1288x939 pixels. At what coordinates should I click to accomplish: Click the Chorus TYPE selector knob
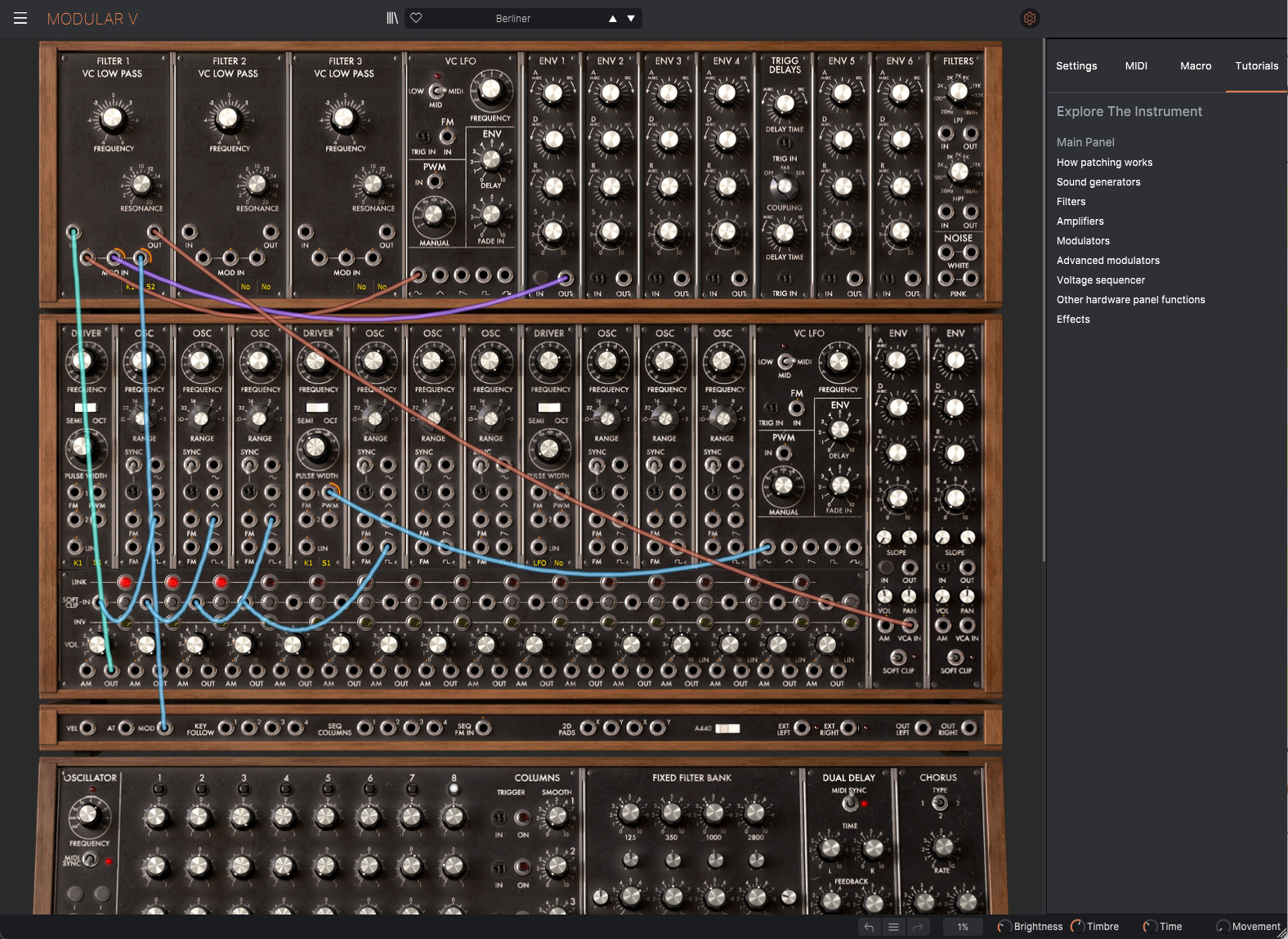[x=940, y=803]
